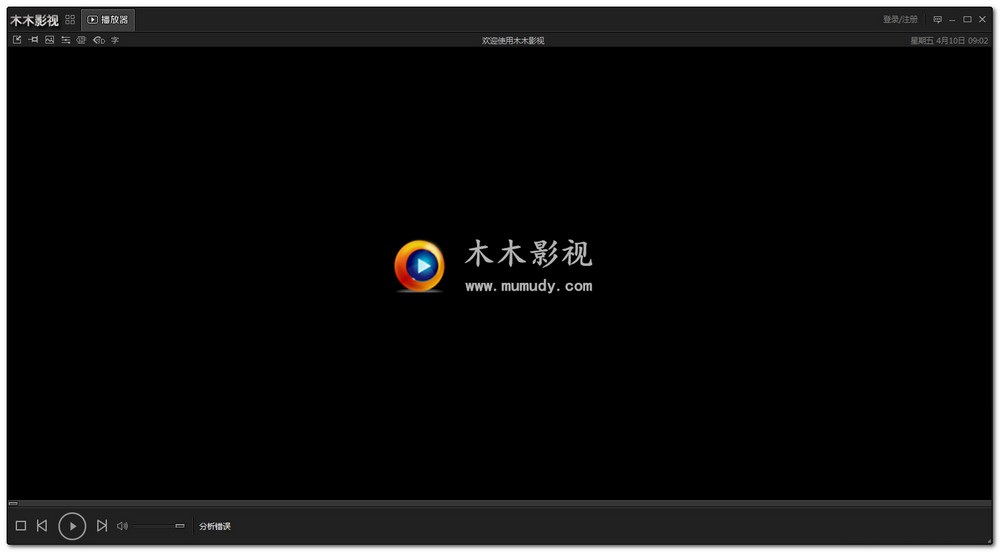Click the orange play logo in center
Screen dimensions: 1000x552
pos(420,266)
